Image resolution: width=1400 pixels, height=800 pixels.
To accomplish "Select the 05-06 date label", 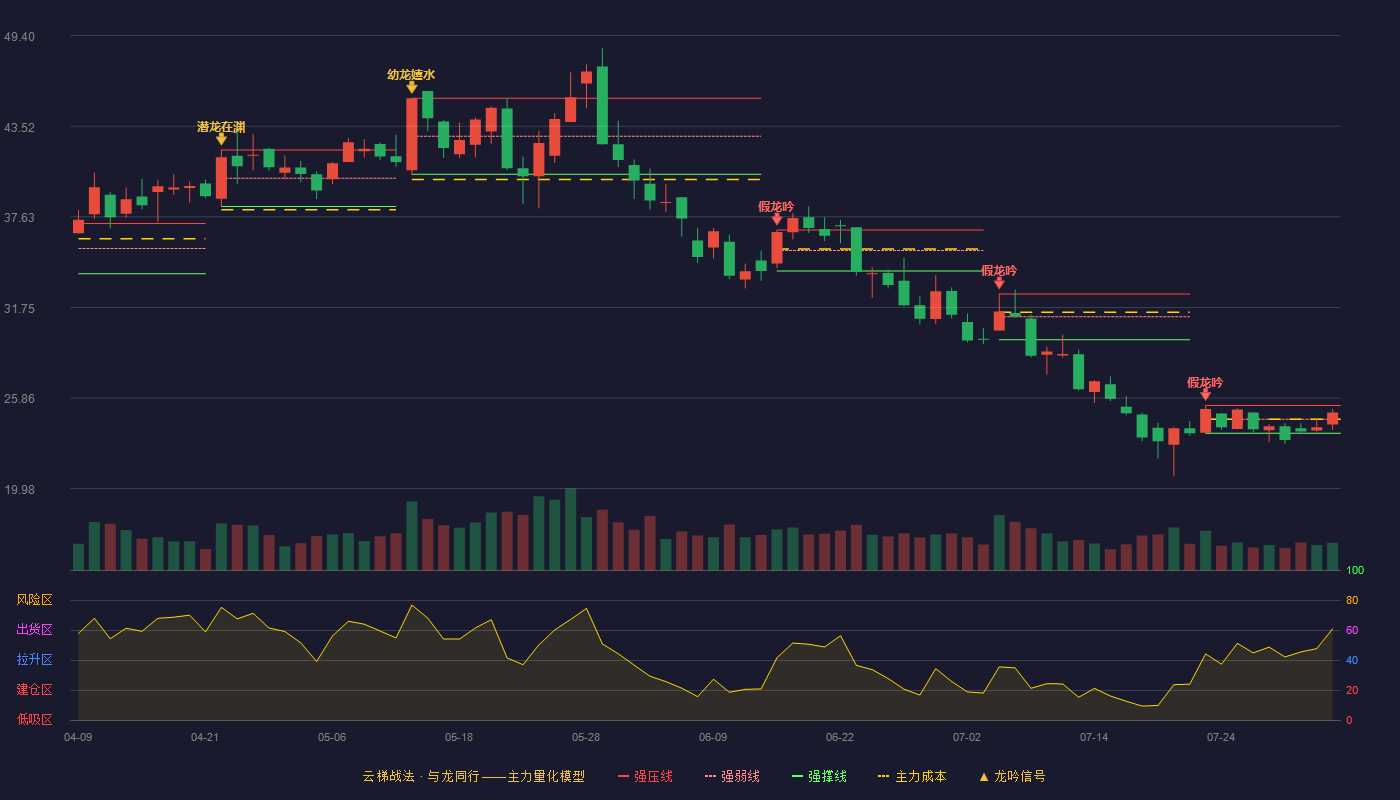I will pos(332,738).
